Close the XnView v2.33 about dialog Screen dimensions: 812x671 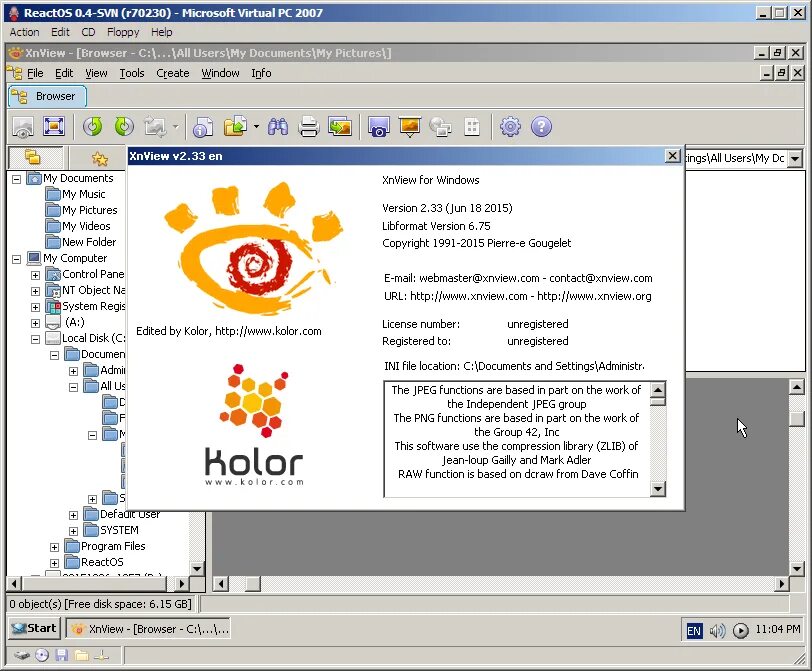click(x=672, y=156)
